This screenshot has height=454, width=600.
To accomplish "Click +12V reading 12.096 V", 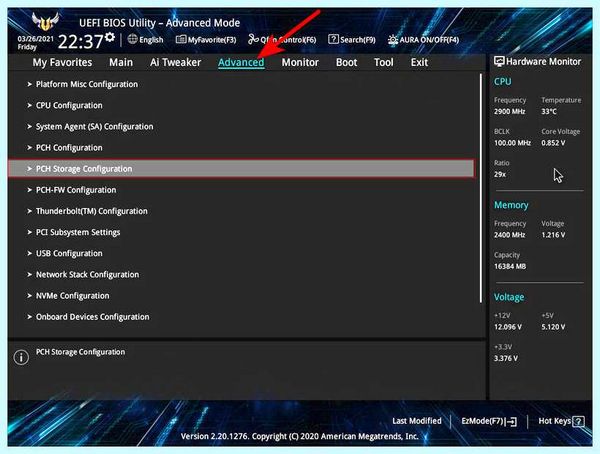I will click(508, 327).
